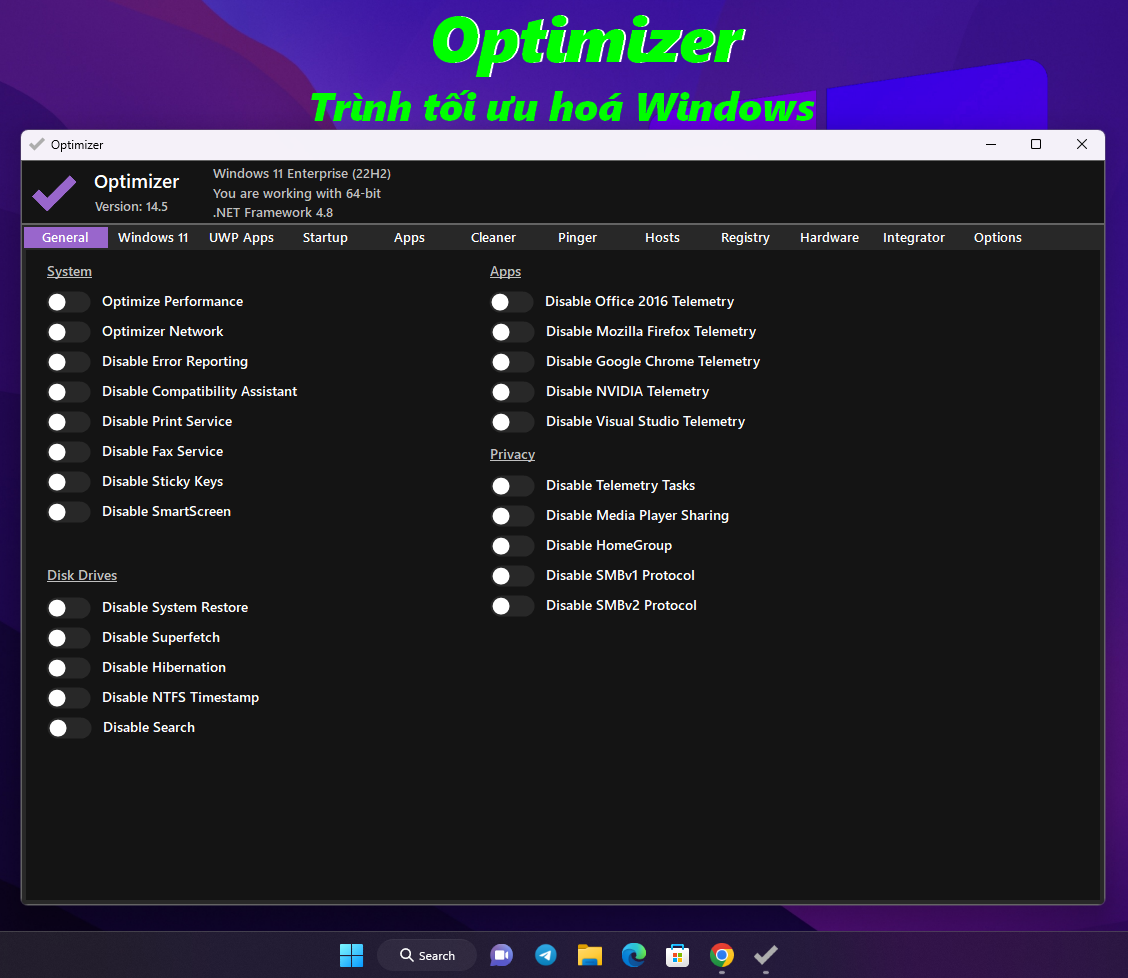
Task: Toggle Disable Media Player Sharing switch
Action: (512, 516)
